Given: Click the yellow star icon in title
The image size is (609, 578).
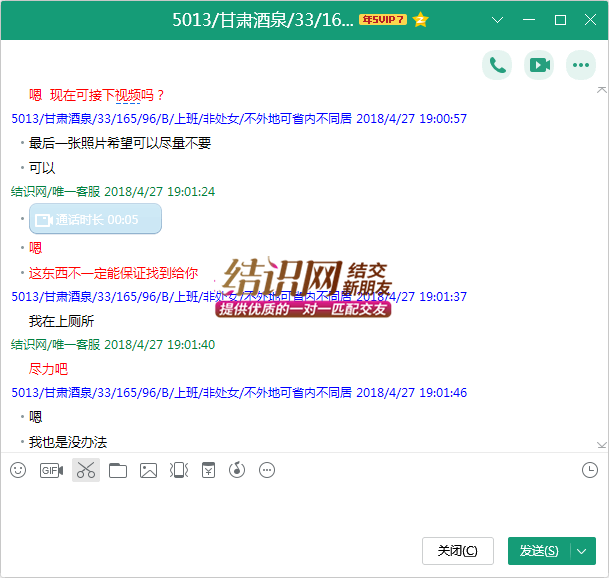Looking at the screenshot, I should click(x=421, y=20).
